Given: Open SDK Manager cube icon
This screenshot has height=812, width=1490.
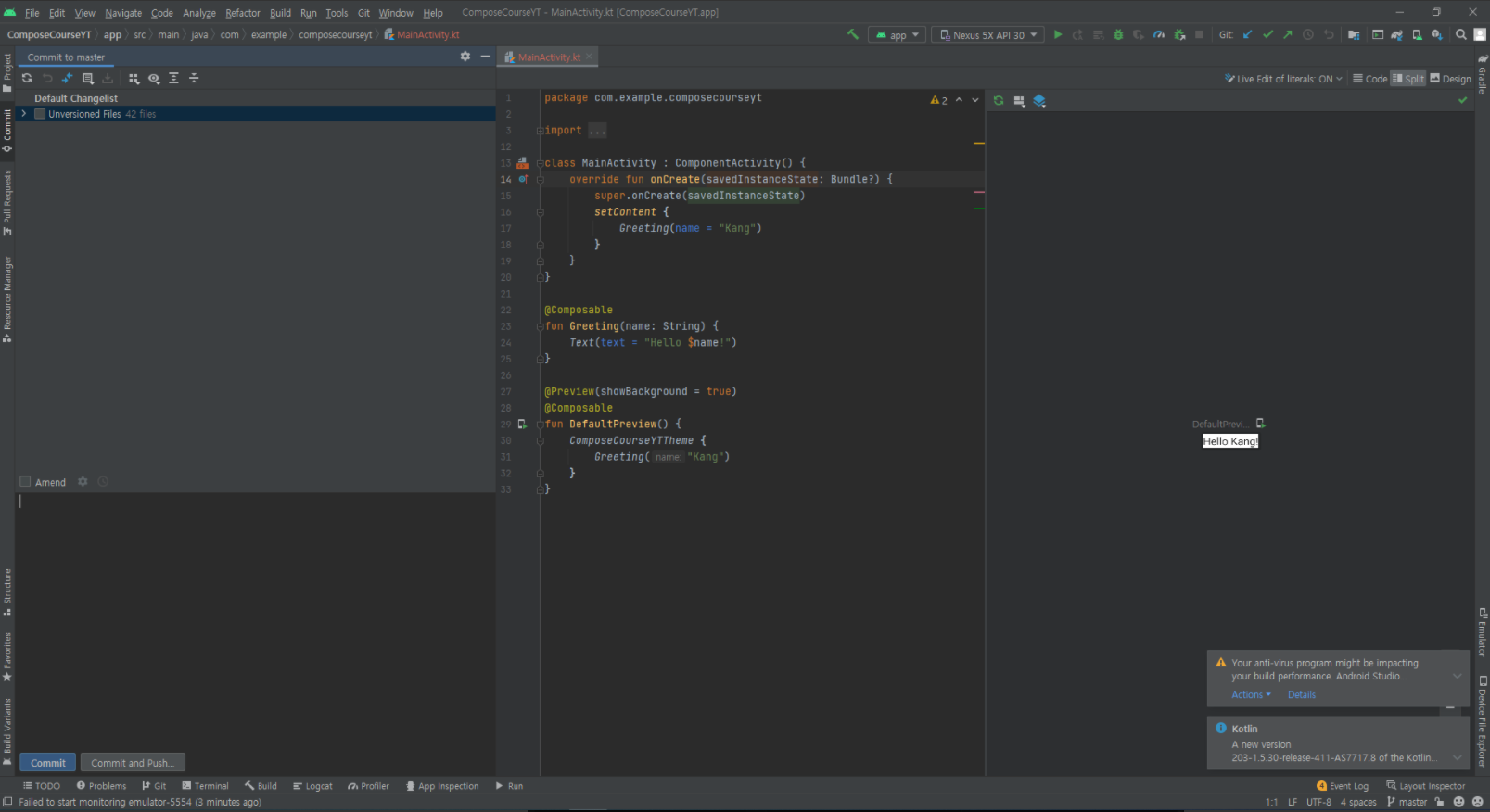Looking at the screenshot, I should click(1436, 34).
